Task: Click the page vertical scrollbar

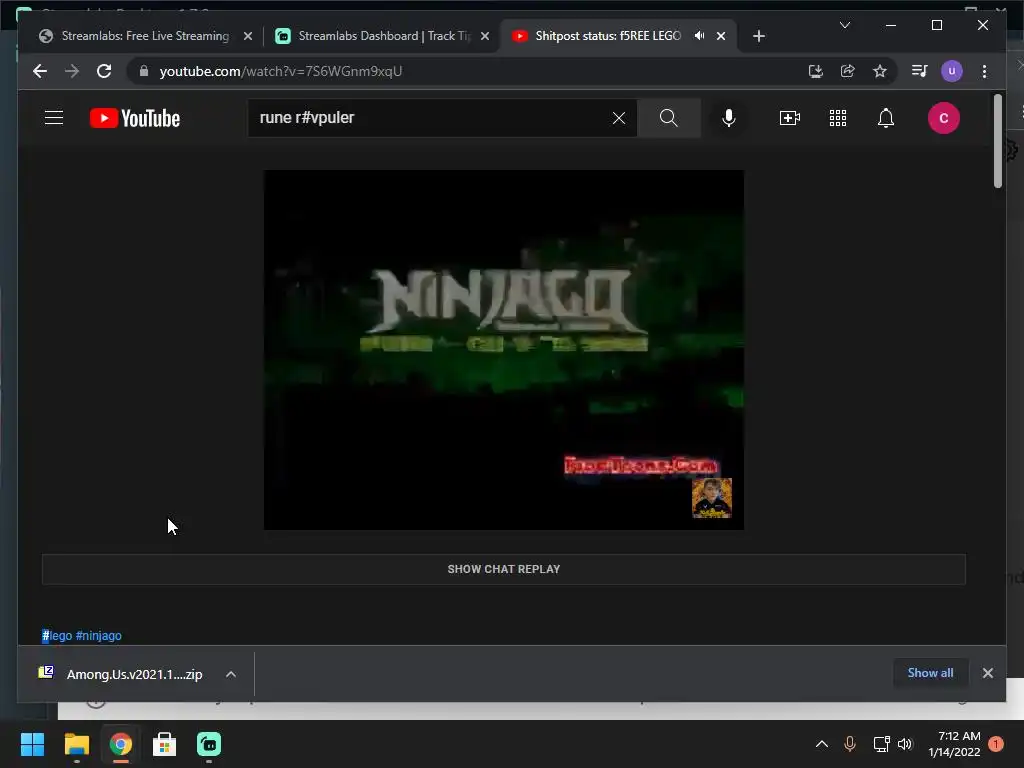Action: click(x=998, y=141)
